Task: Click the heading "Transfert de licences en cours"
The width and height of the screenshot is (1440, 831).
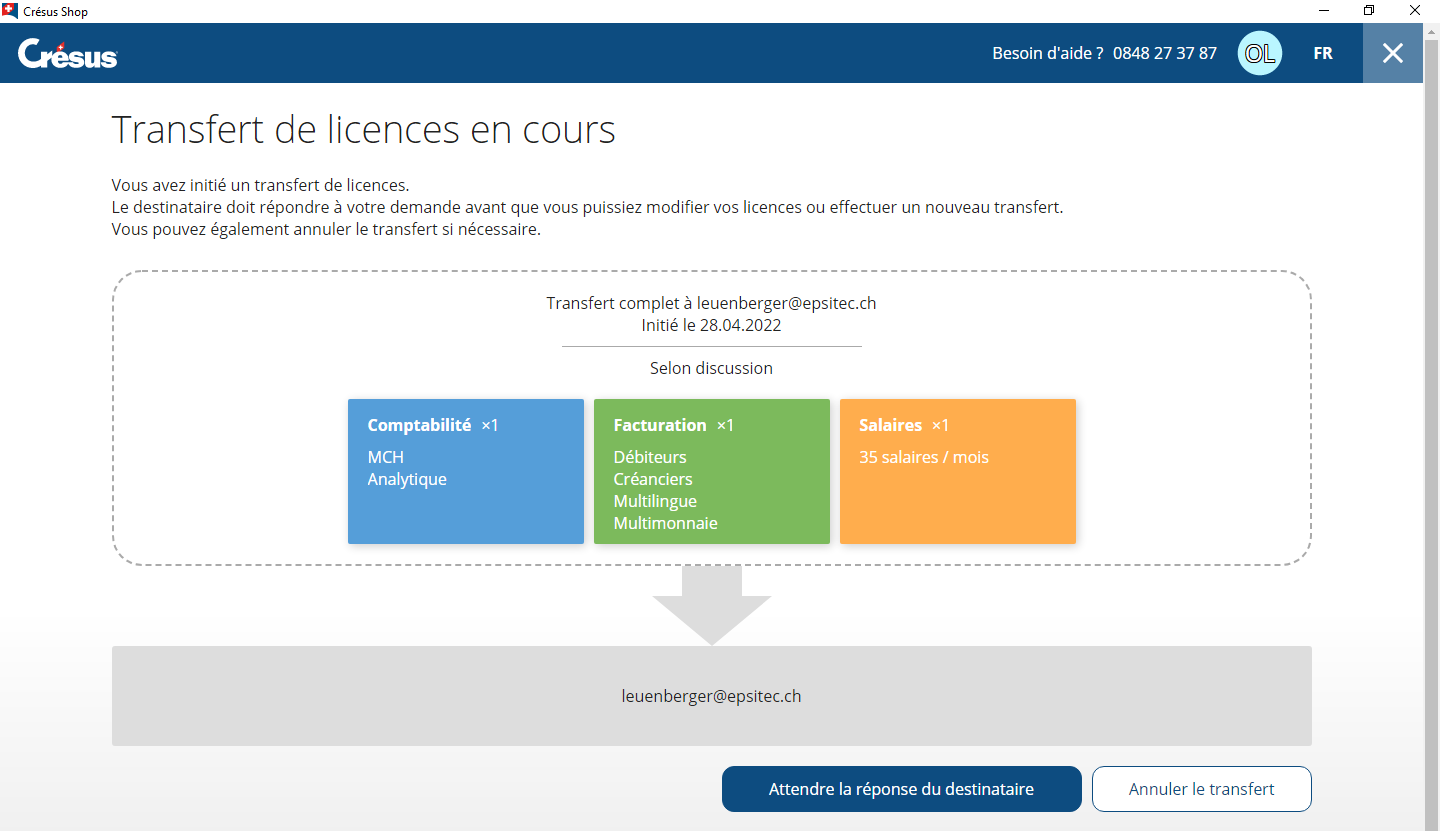Action: point(364,130)
